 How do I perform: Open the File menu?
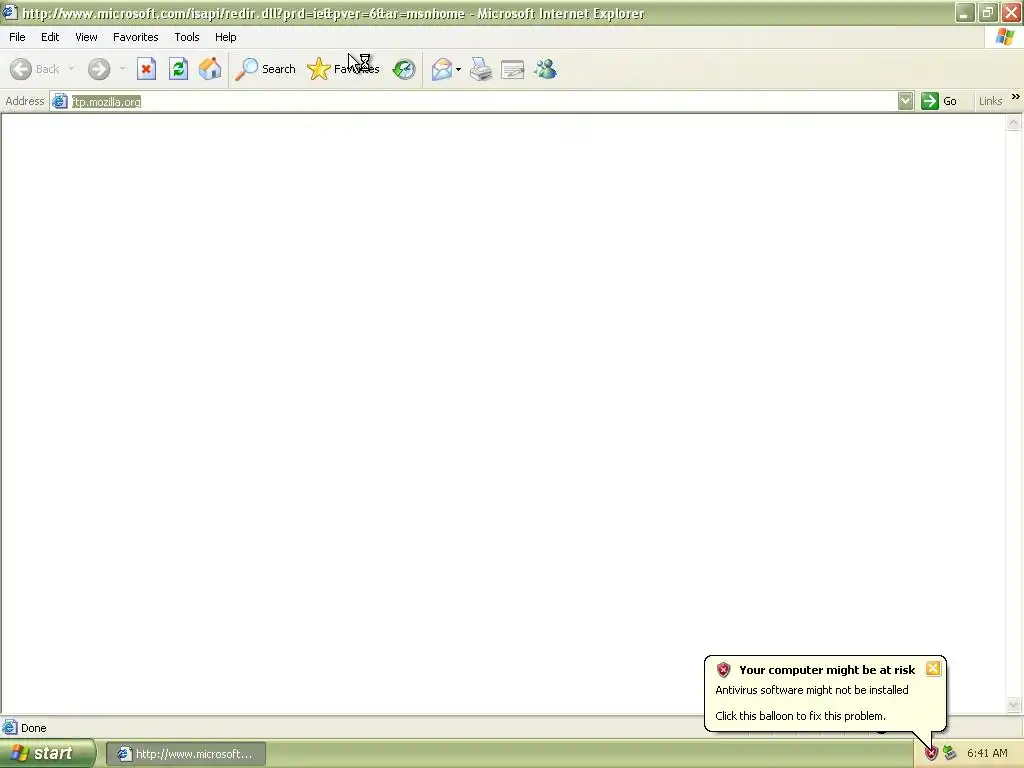point(17,37)
